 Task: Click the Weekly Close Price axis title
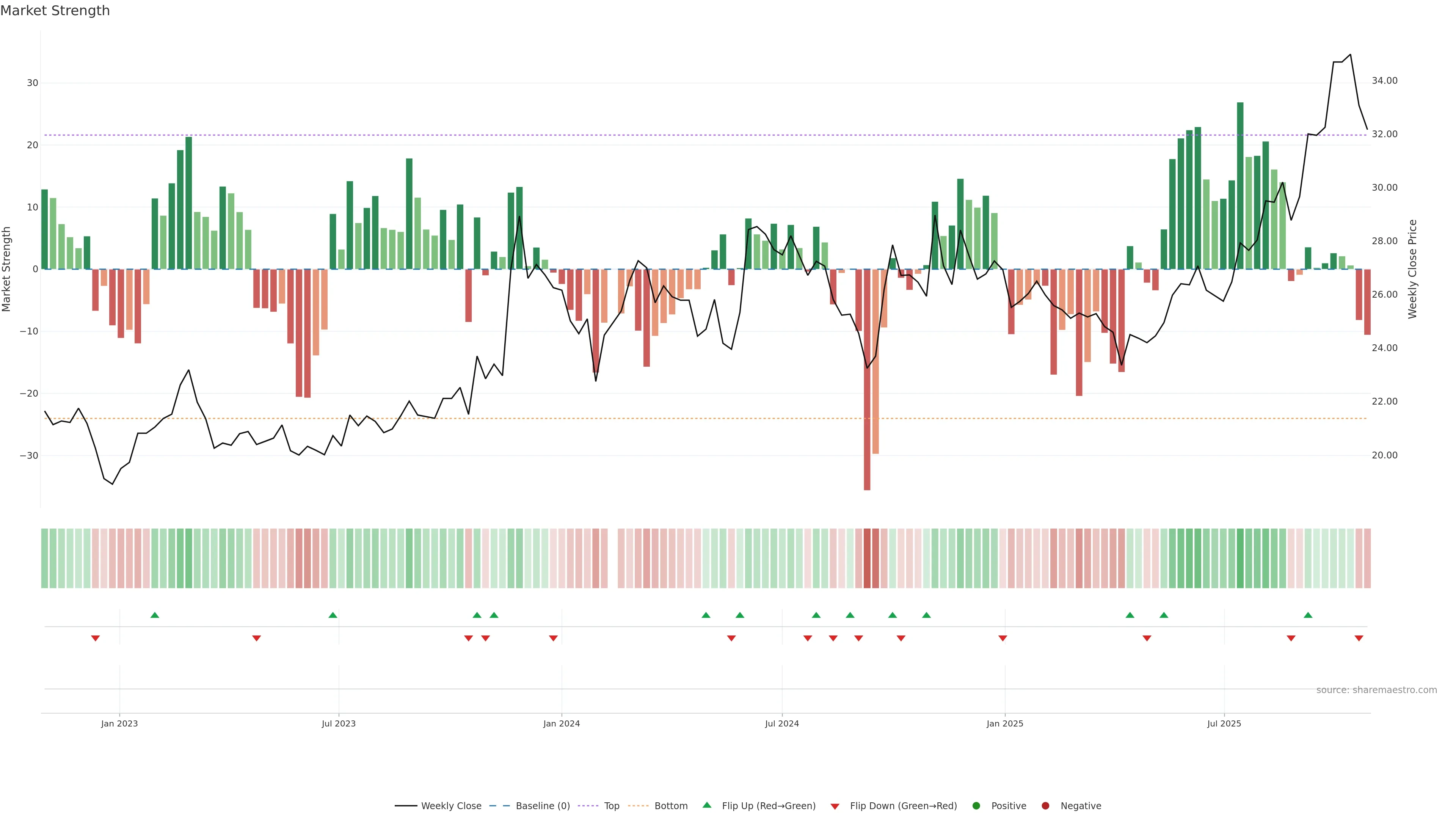1412,269
